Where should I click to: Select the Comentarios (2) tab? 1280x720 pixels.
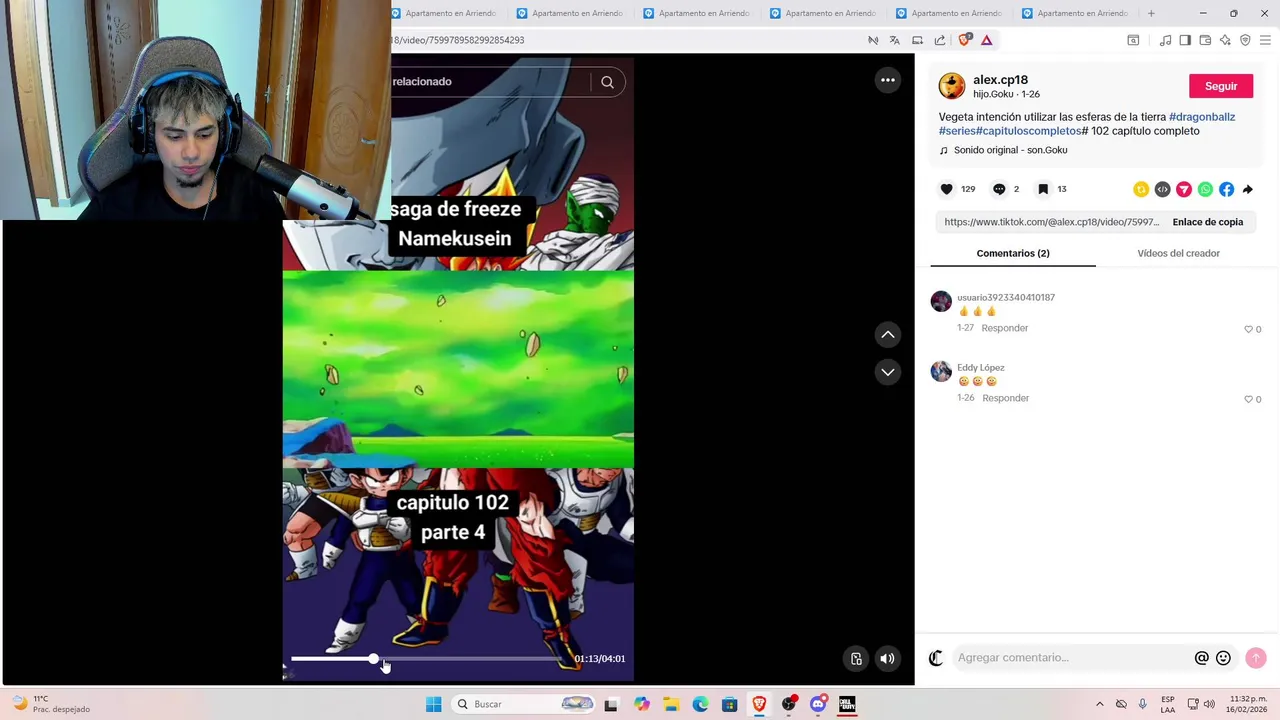pos(1013,253)
